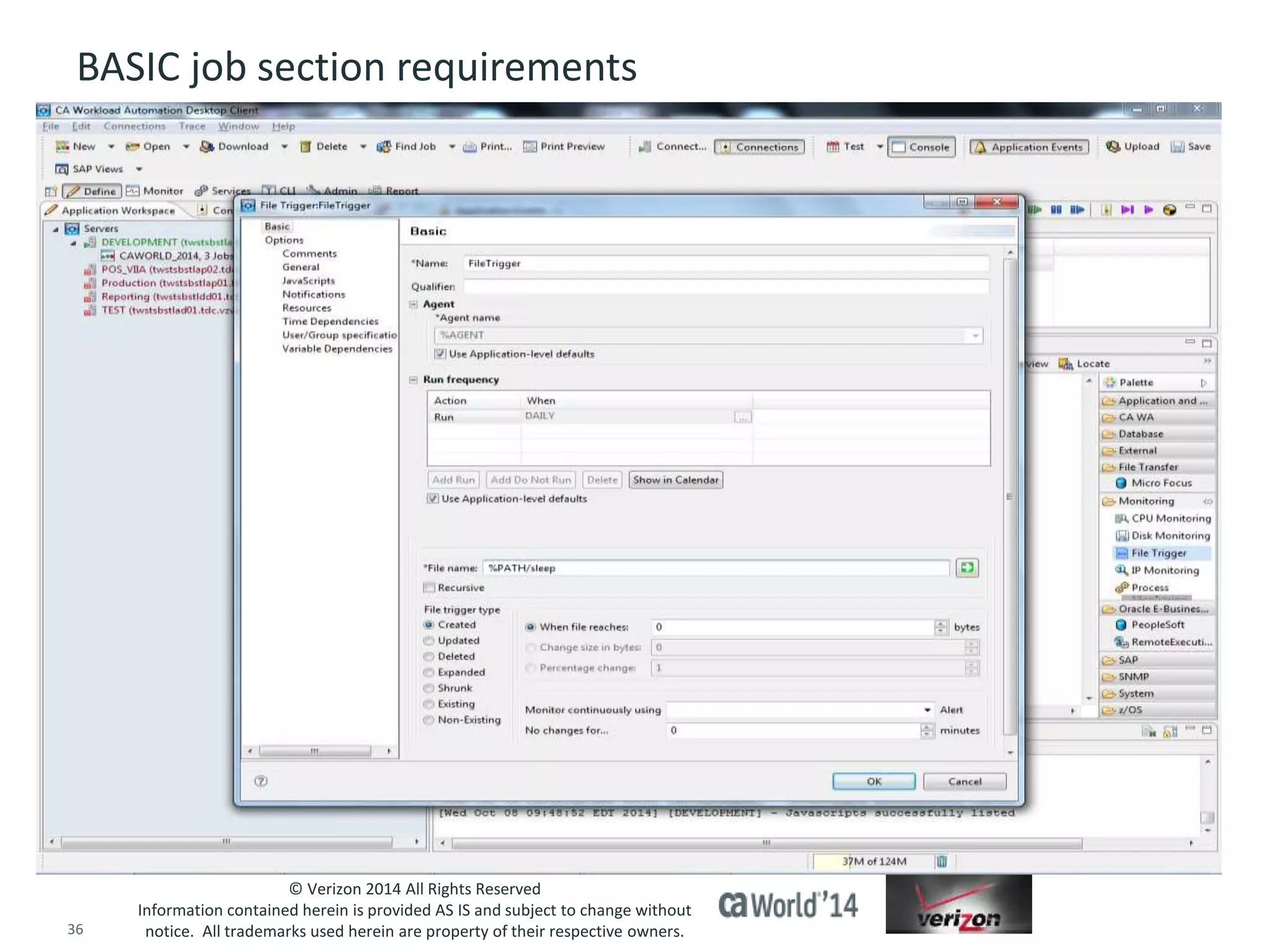The width and height of the screenshot is (1270, 952).
Task: Click the Delete trash icon
Action: 305,147
